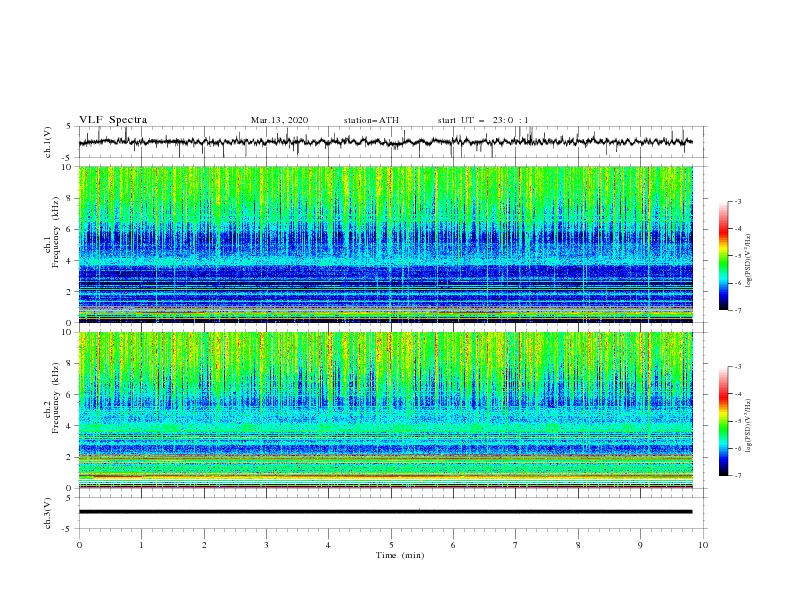Viewport: 792px width, 612px height.
Task: Click the 'ch.1(V)' axis label
Action: coord(48,142)
